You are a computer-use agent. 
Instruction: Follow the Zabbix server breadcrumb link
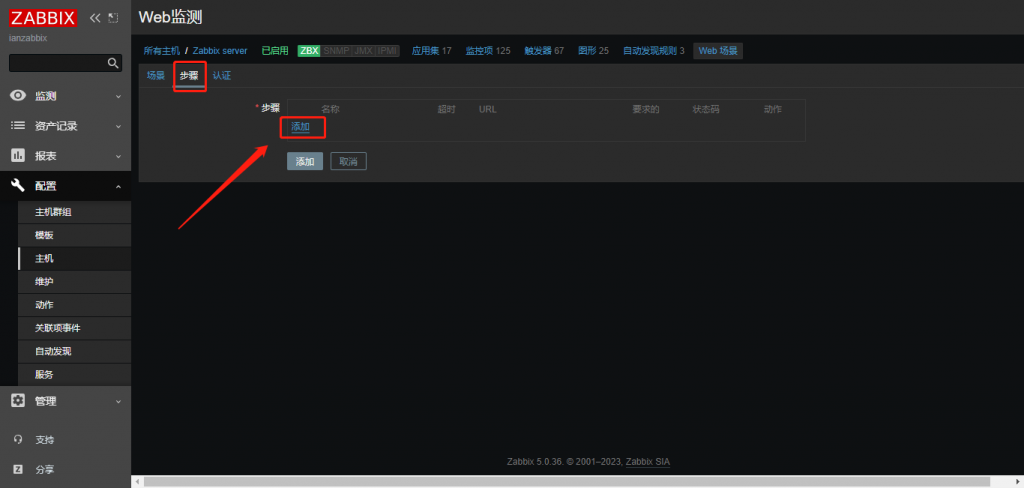220,50
